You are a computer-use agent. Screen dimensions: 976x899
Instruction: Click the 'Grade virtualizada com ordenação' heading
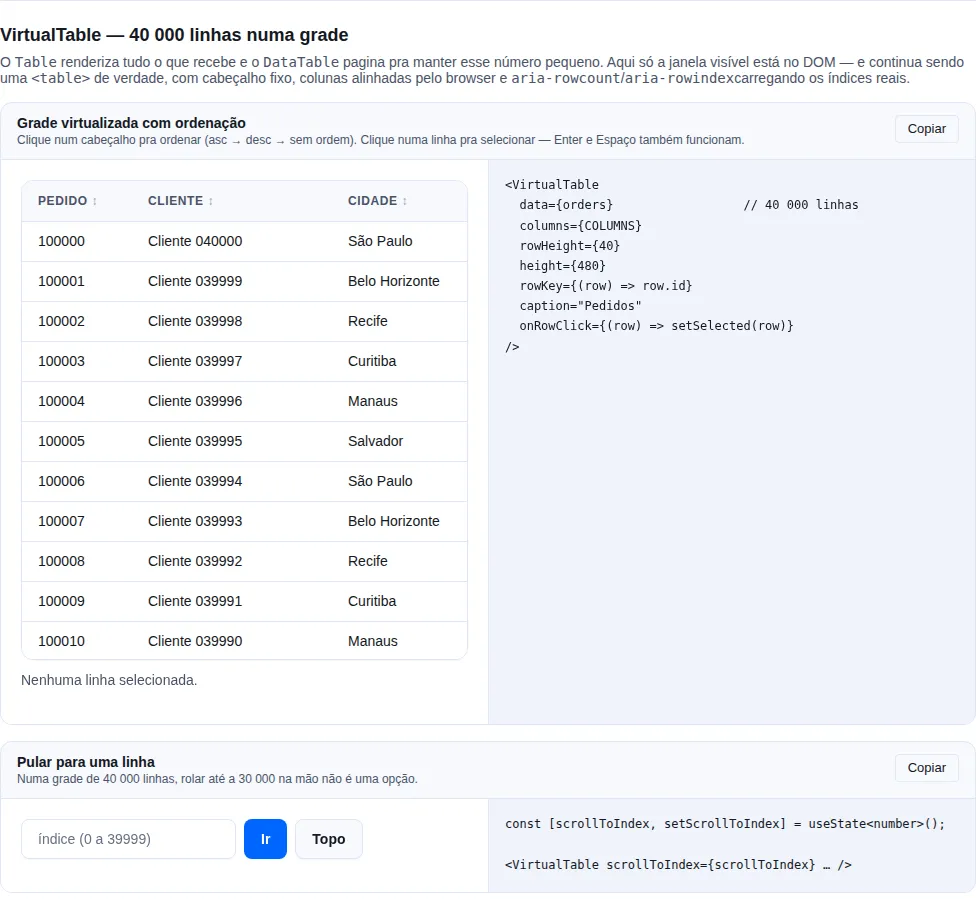131,123
